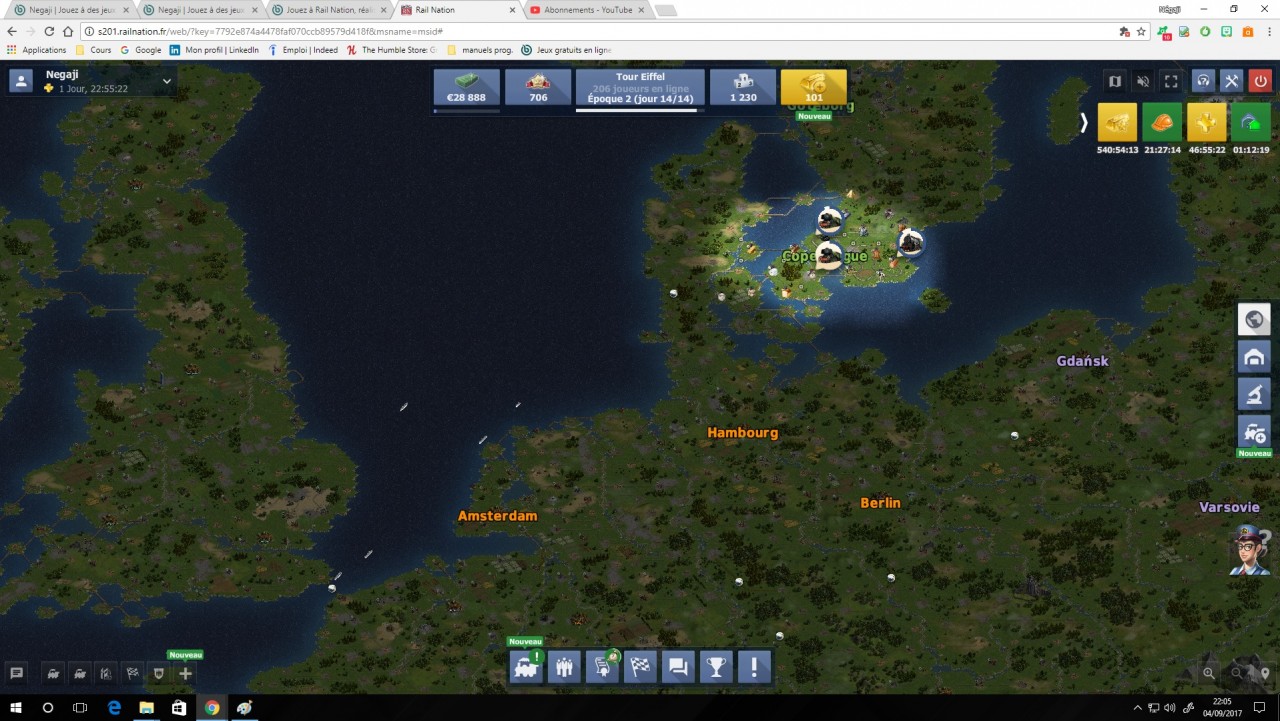Open the engine house station button
The width and height of the screenshot is (1280, 721).
(1254, 357)
